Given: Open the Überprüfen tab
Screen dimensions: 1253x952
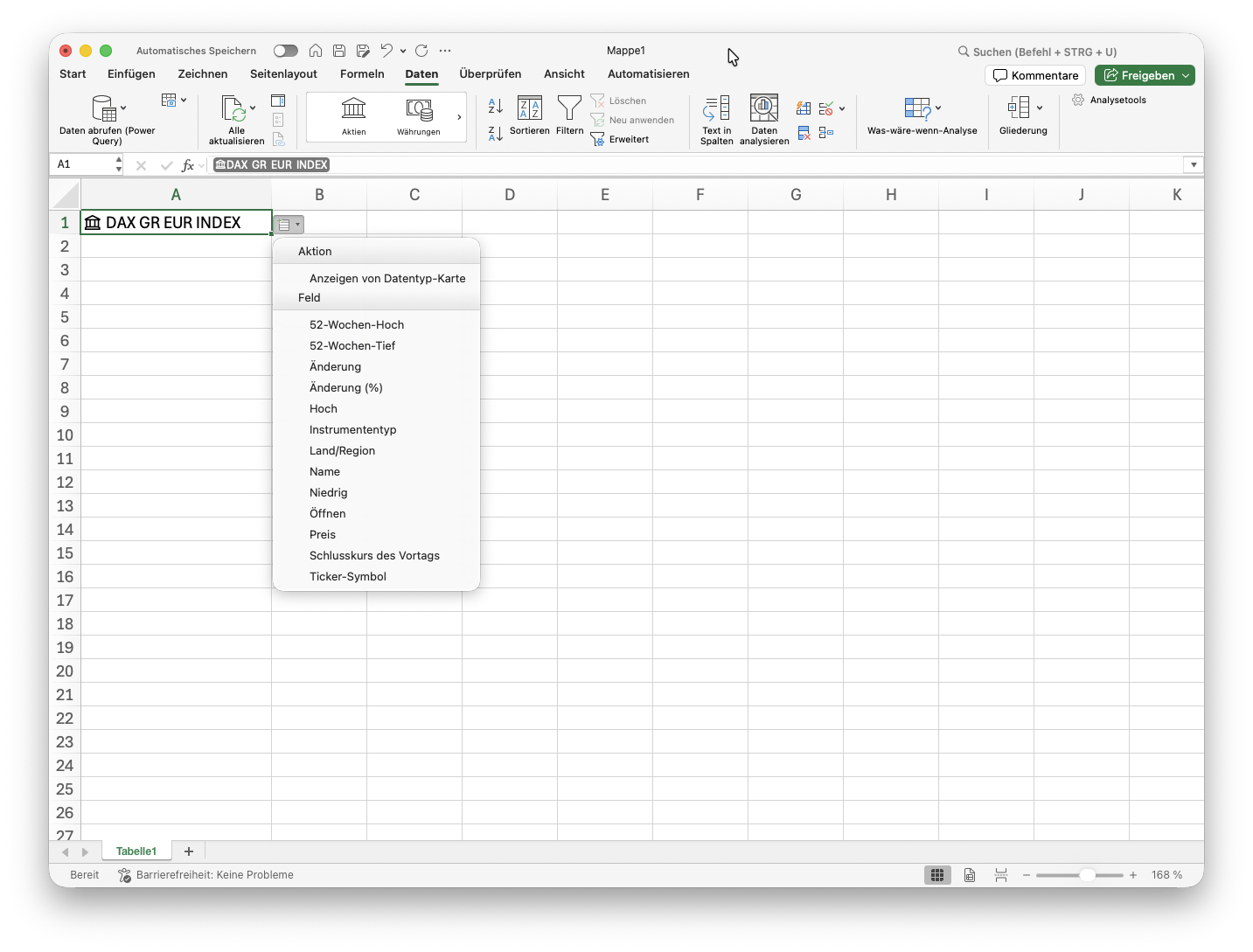Looking at the screenshot, I should 491,74.
